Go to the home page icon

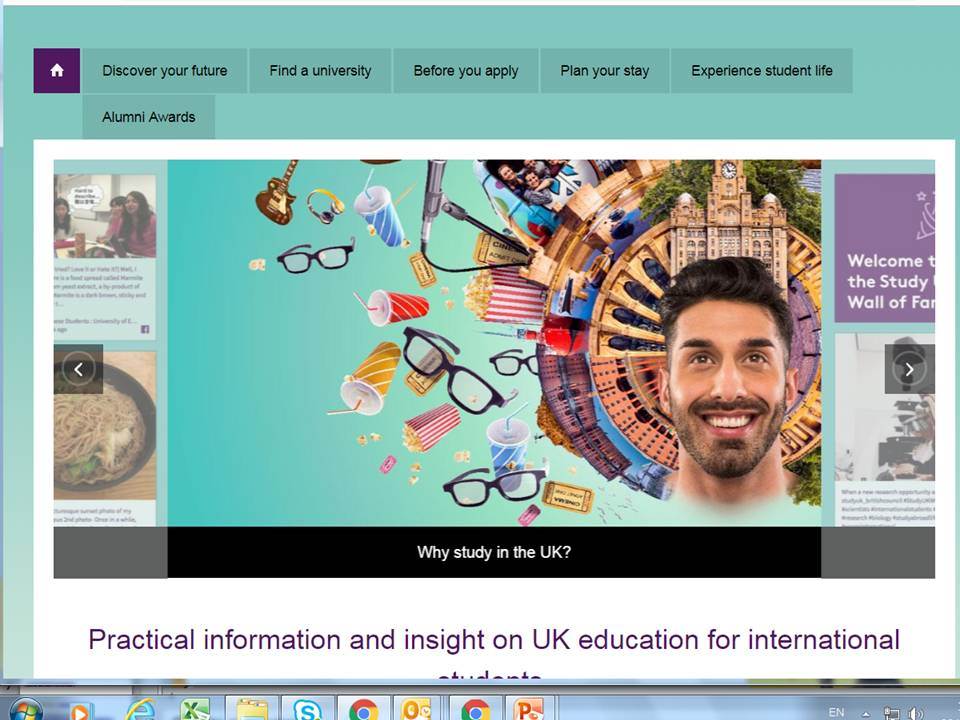pos(56,70)
